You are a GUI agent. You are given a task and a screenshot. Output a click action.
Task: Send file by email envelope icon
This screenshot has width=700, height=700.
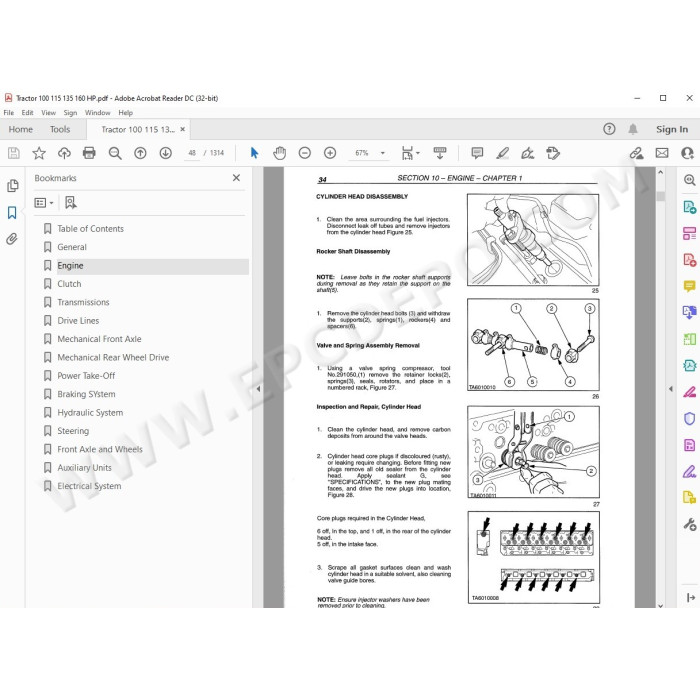[x=662, y=153]
